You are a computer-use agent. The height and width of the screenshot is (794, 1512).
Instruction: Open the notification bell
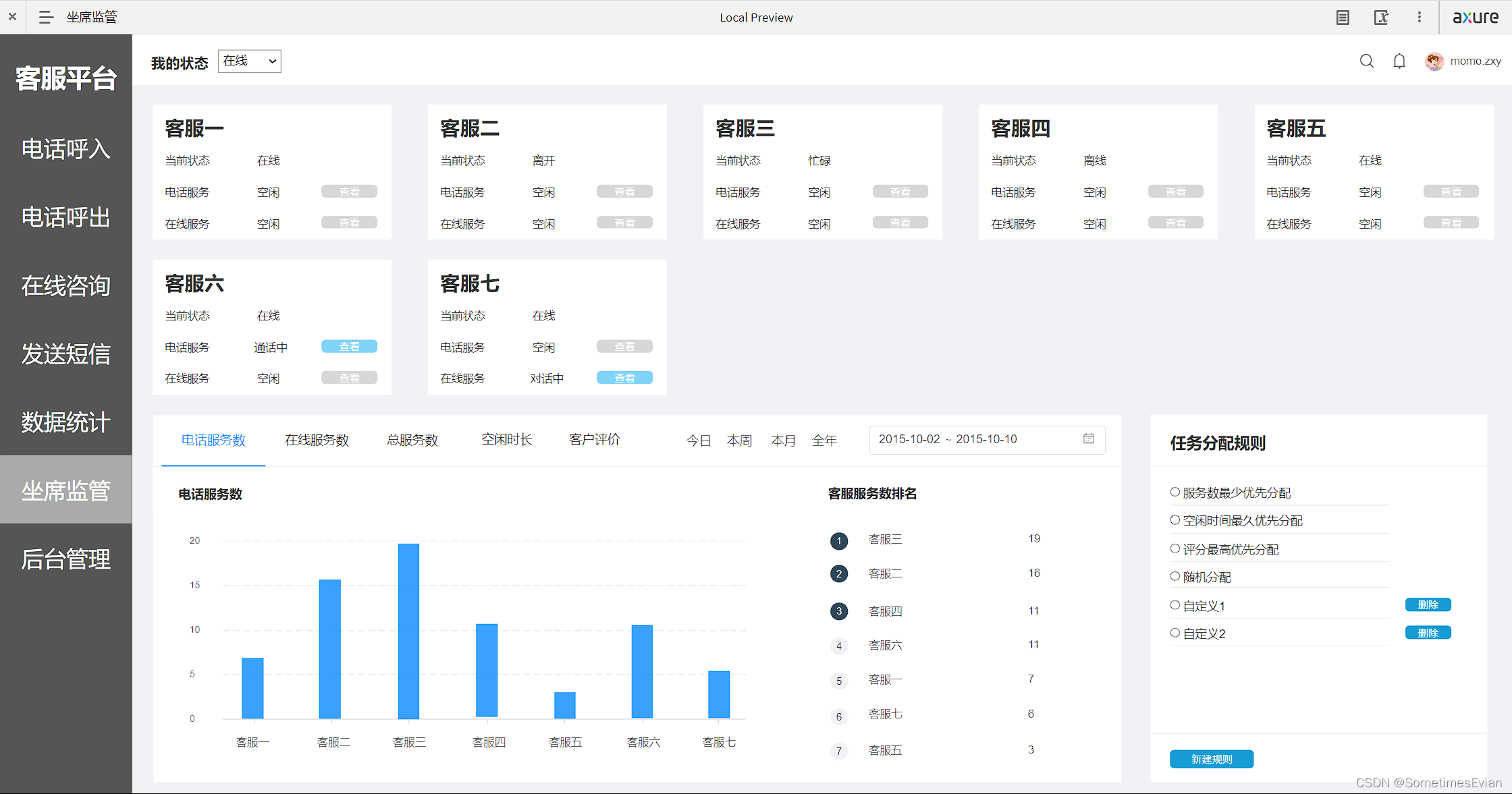(1399, 61)
